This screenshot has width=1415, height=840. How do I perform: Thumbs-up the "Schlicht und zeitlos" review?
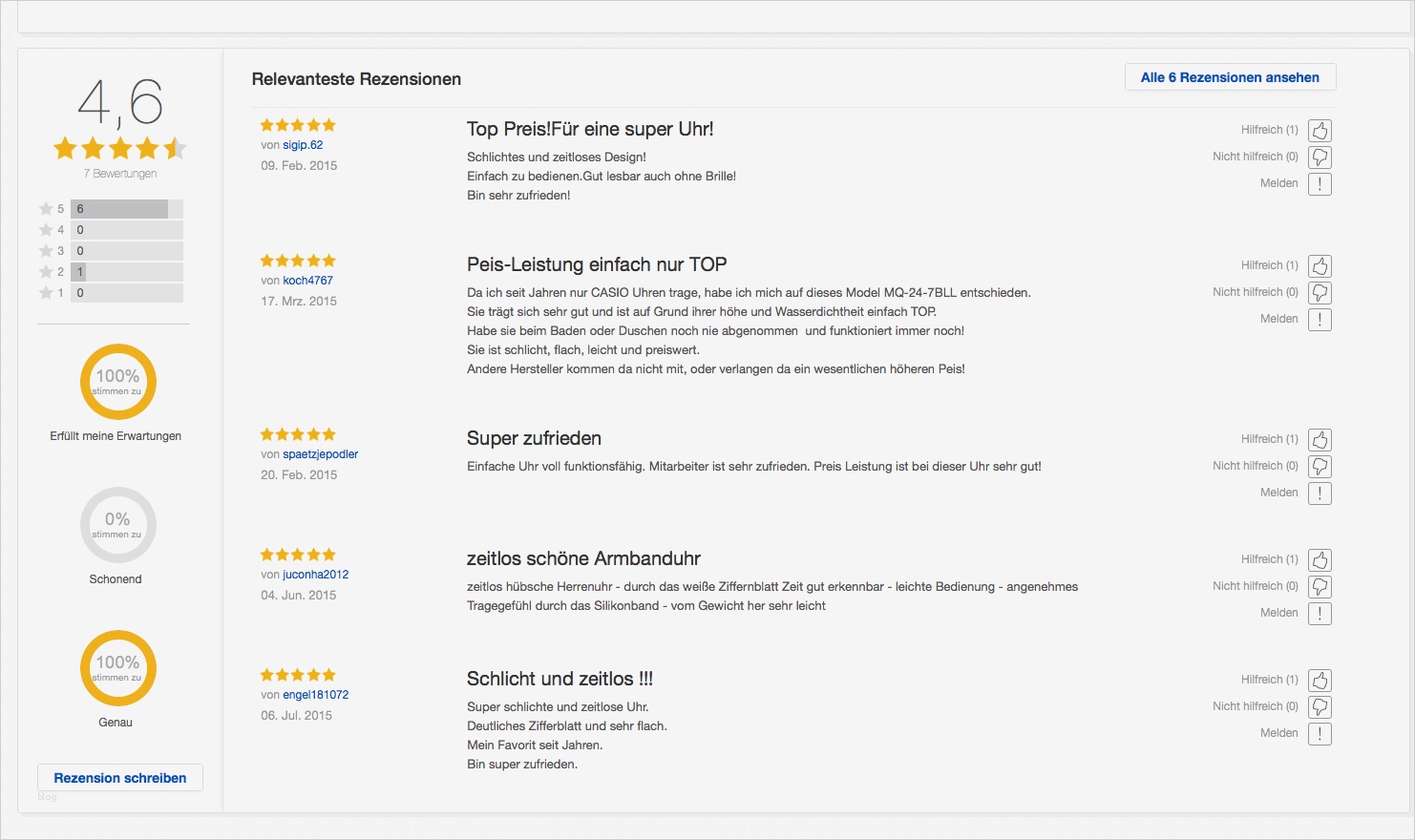pos(1320,681)
